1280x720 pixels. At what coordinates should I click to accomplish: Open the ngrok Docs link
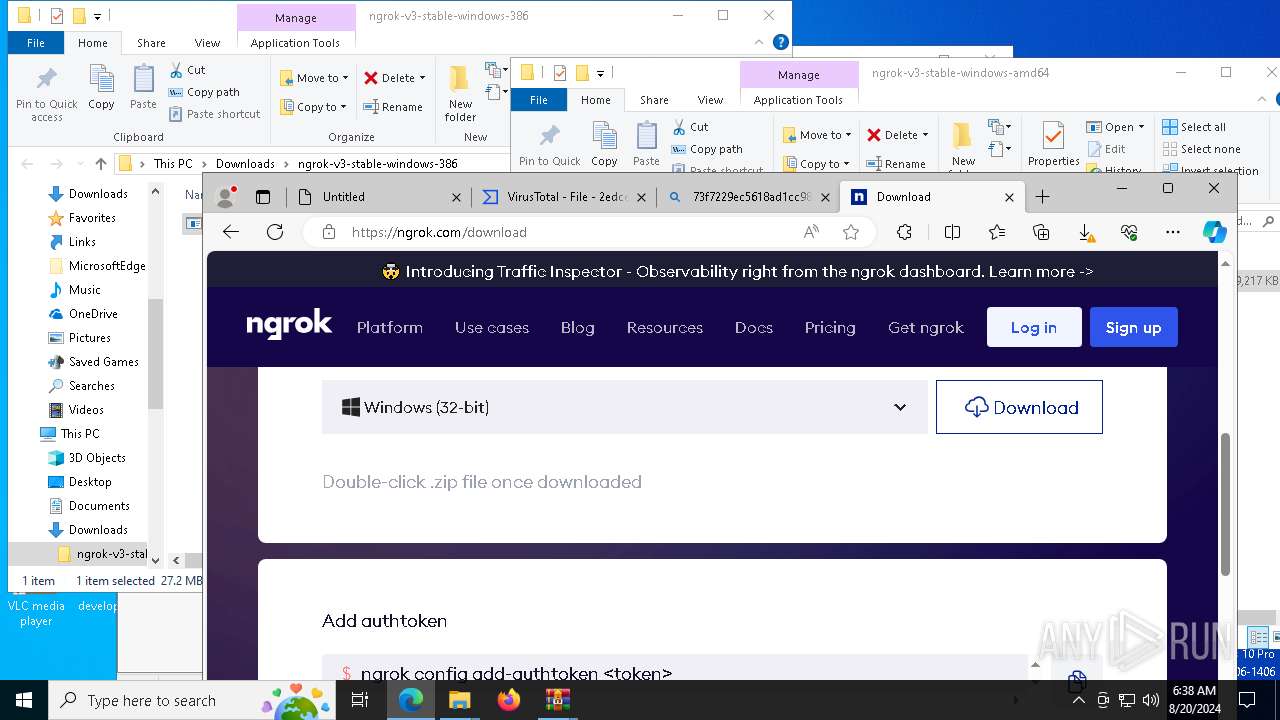pos(754,327)
